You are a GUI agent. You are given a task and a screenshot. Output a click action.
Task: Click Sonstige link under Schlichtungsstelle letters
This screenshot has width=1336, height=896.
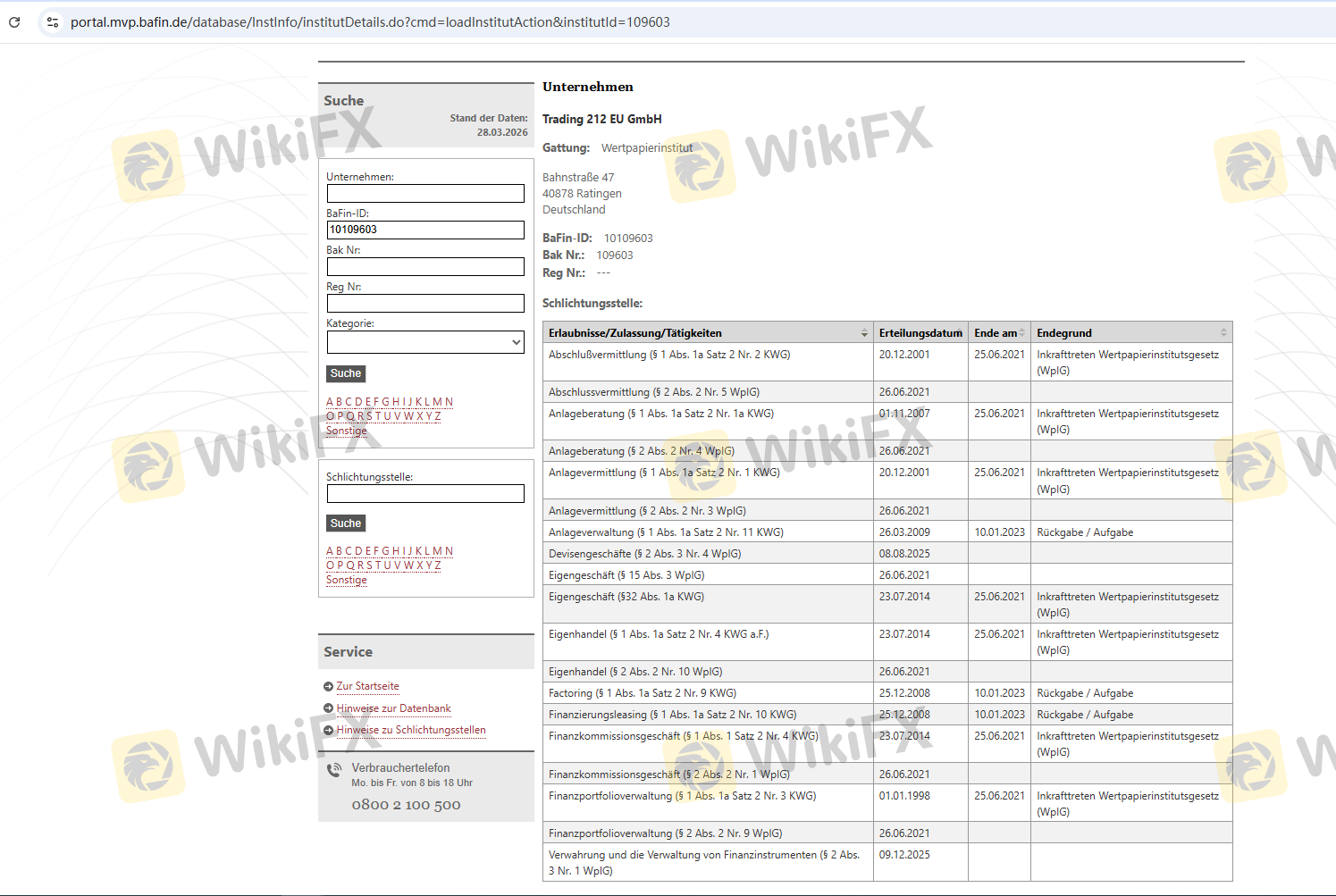click(x=347, y=580)
